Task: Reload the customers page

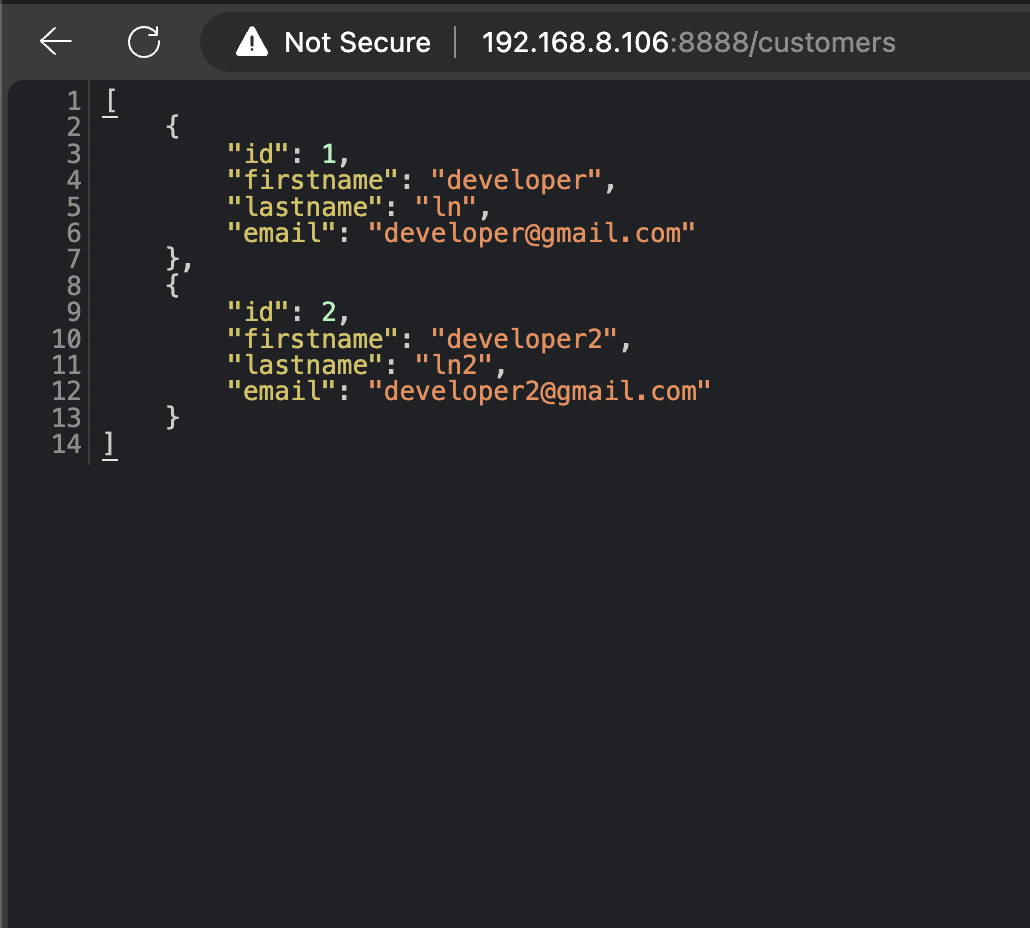Action: 144,42
